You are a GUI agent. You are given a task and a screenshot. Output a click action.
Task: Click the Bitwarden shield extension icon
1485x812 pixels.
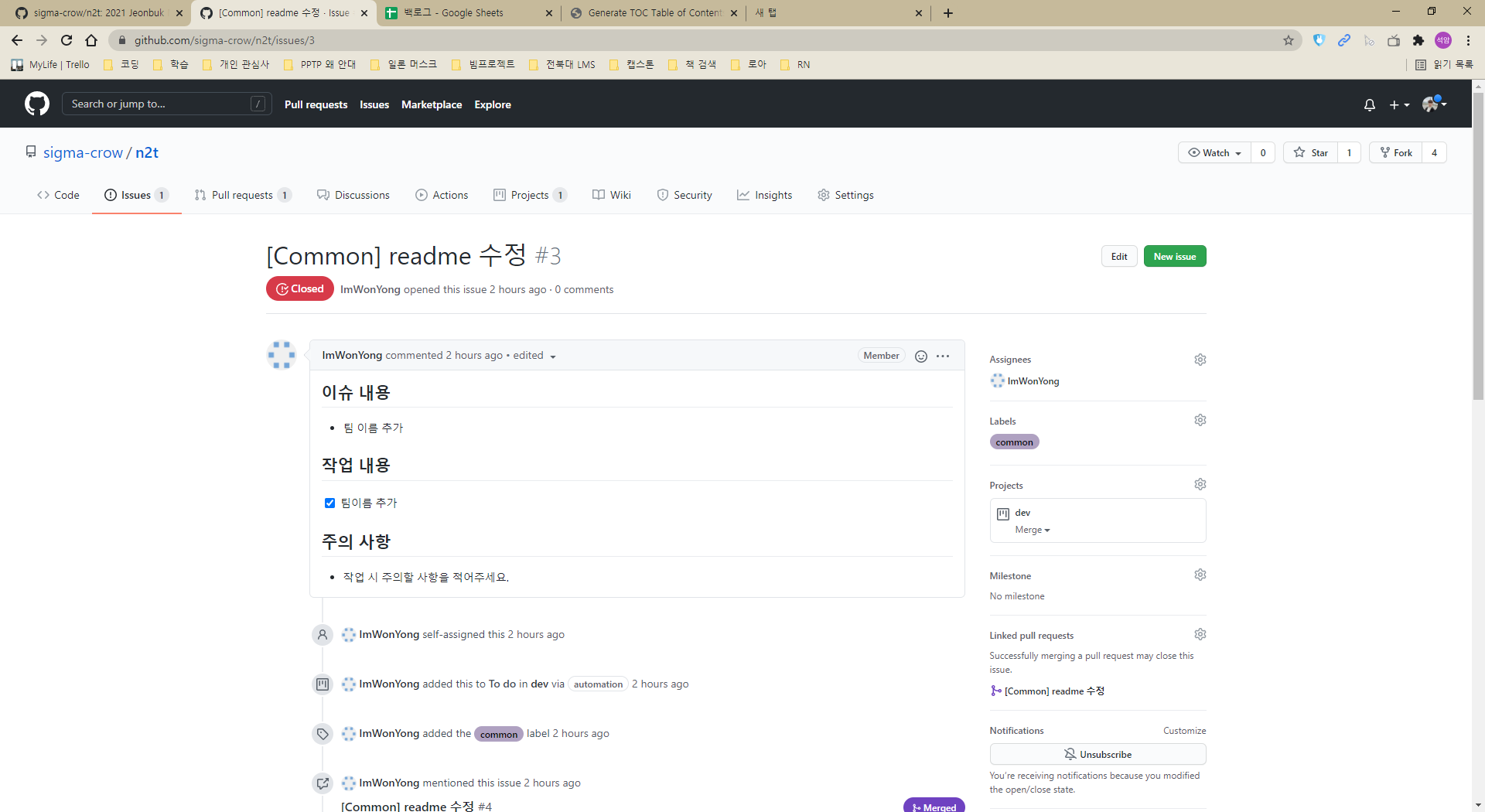tap(1319, 40)
